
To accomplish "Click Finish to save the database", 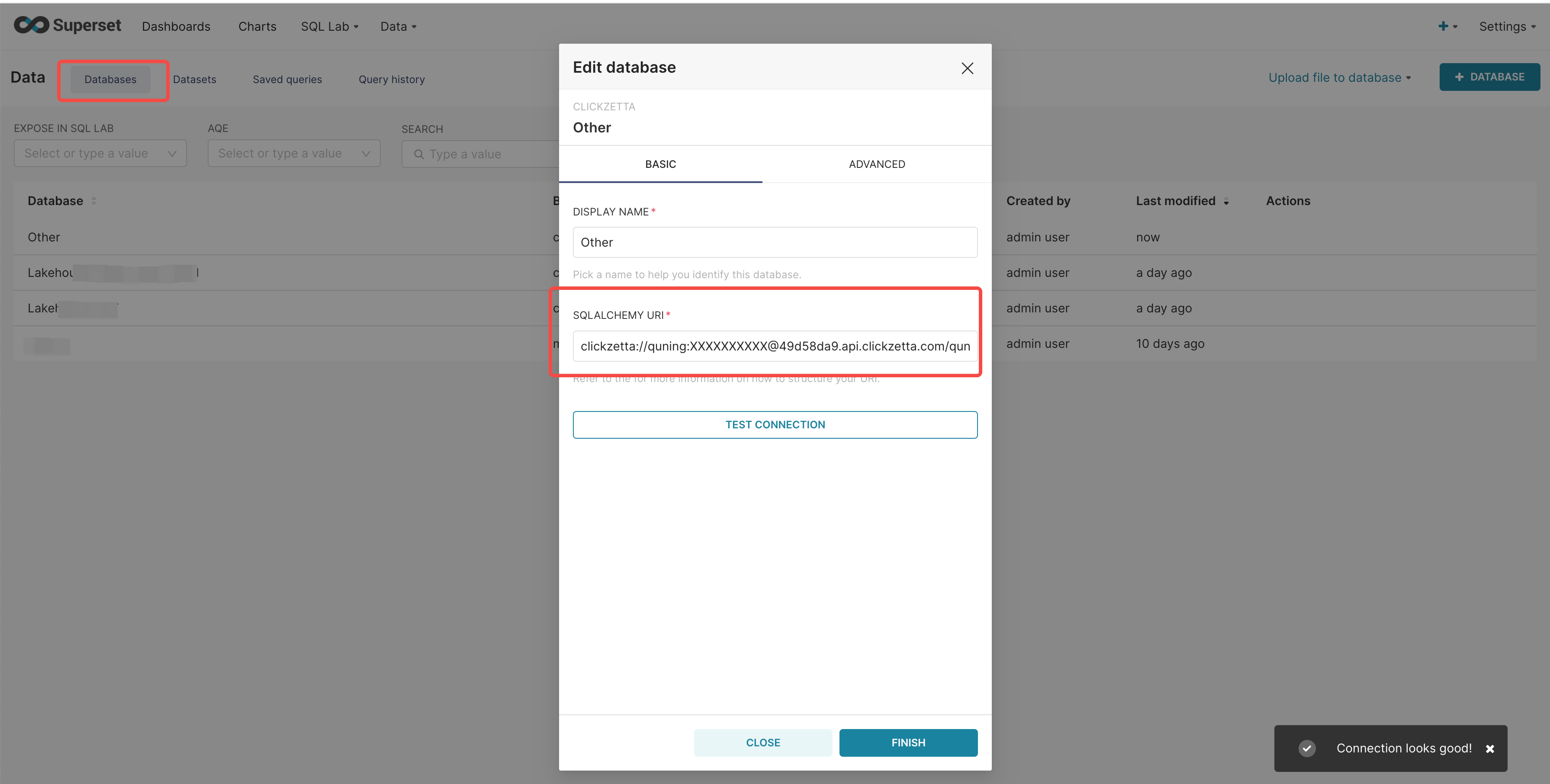I will 908,742.
